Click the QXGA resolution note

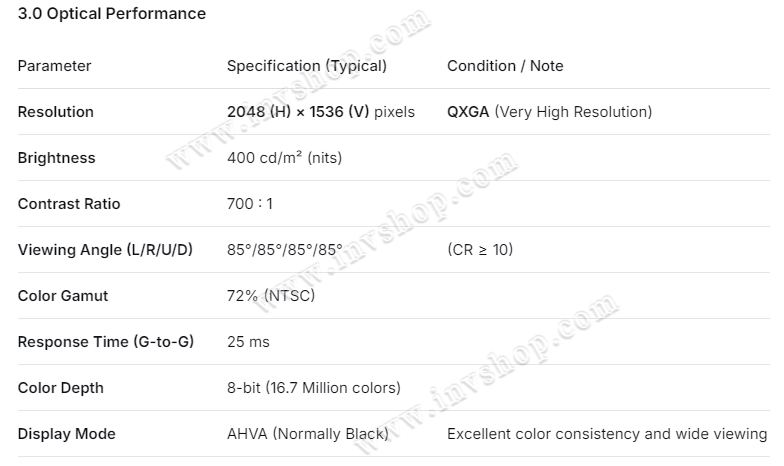(549, 112)
